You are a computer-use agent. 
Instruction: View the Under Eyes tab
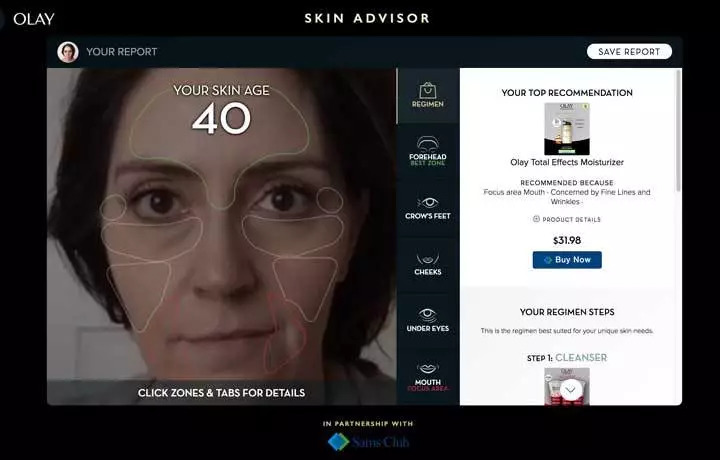point(428,320)
